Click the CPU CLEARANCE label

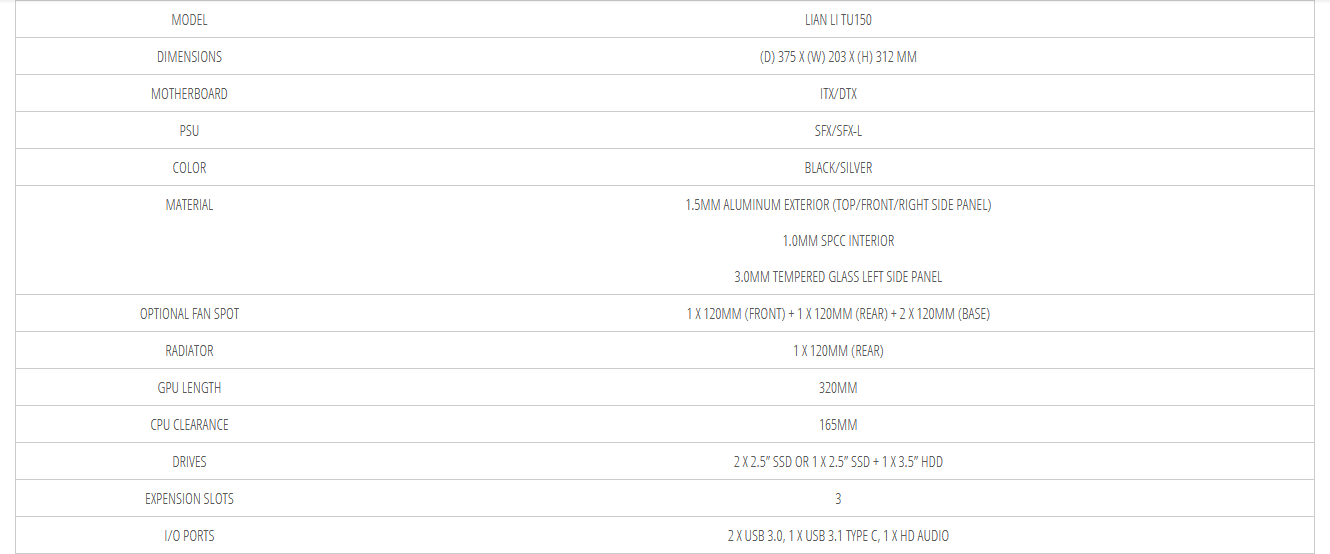pos(189,425)
